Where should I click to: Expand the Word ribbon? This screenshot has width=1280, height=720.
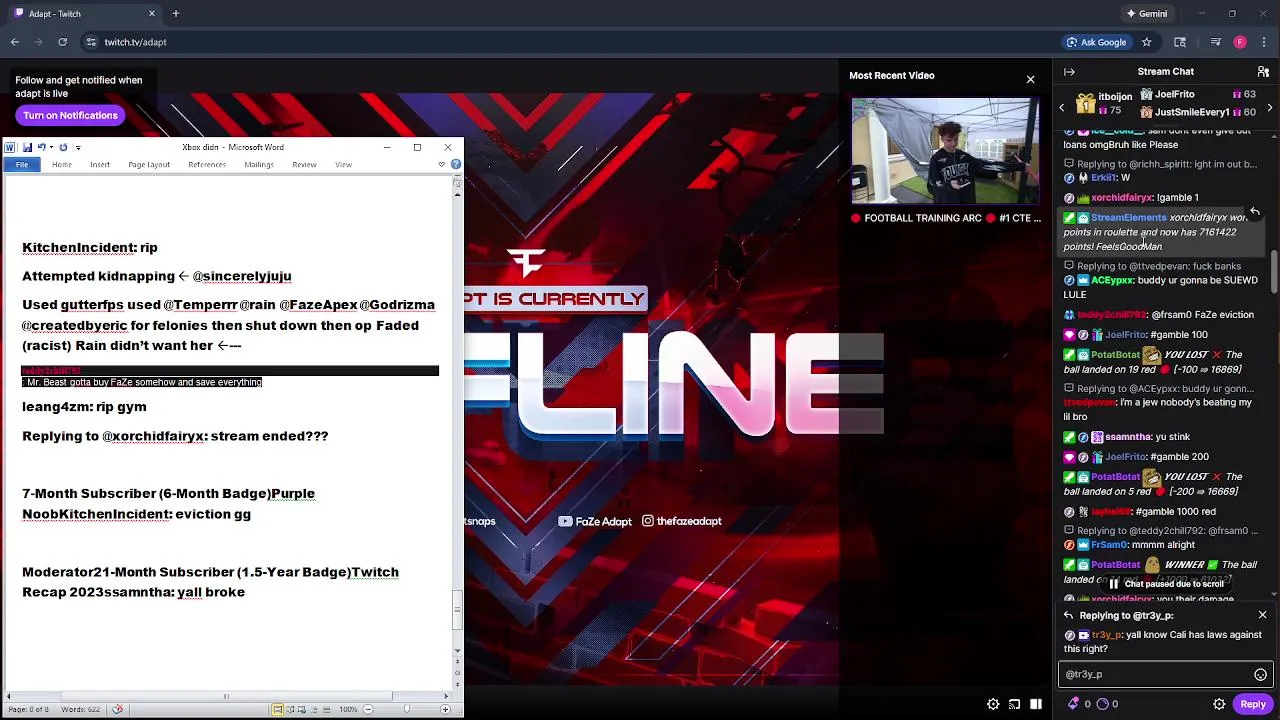pyautogui.click(x=441, y=165)
